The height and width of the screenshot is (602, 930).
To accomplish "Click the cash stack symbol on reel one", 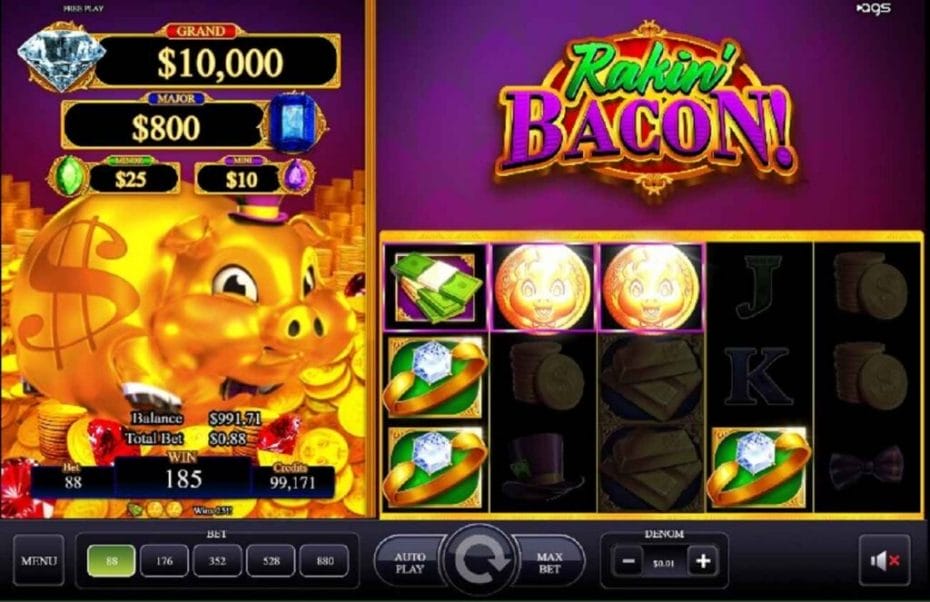I will click(x=435, y=286).
